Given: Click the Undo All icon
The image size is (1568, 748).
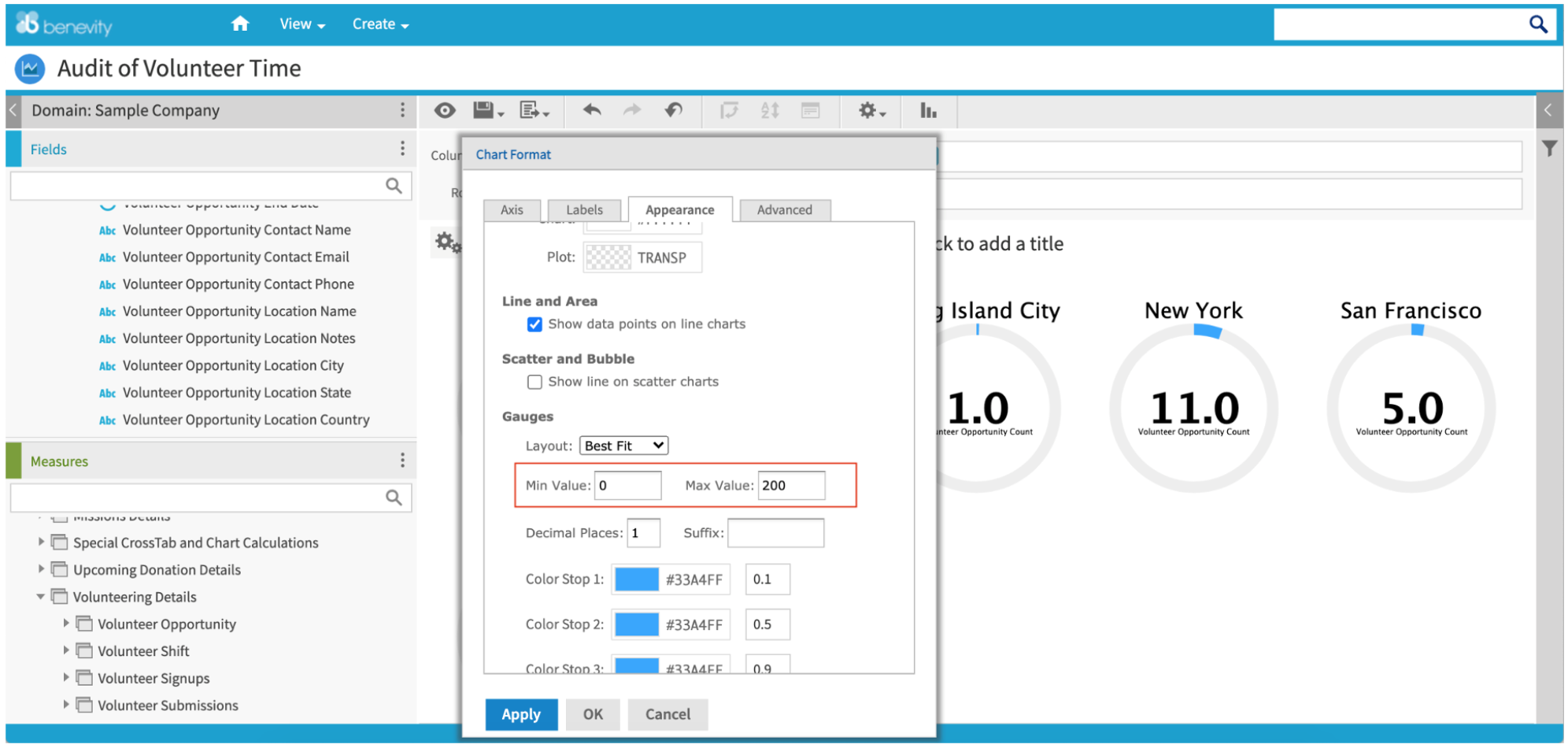Looking at the screenshot, I should pos(673,110).
